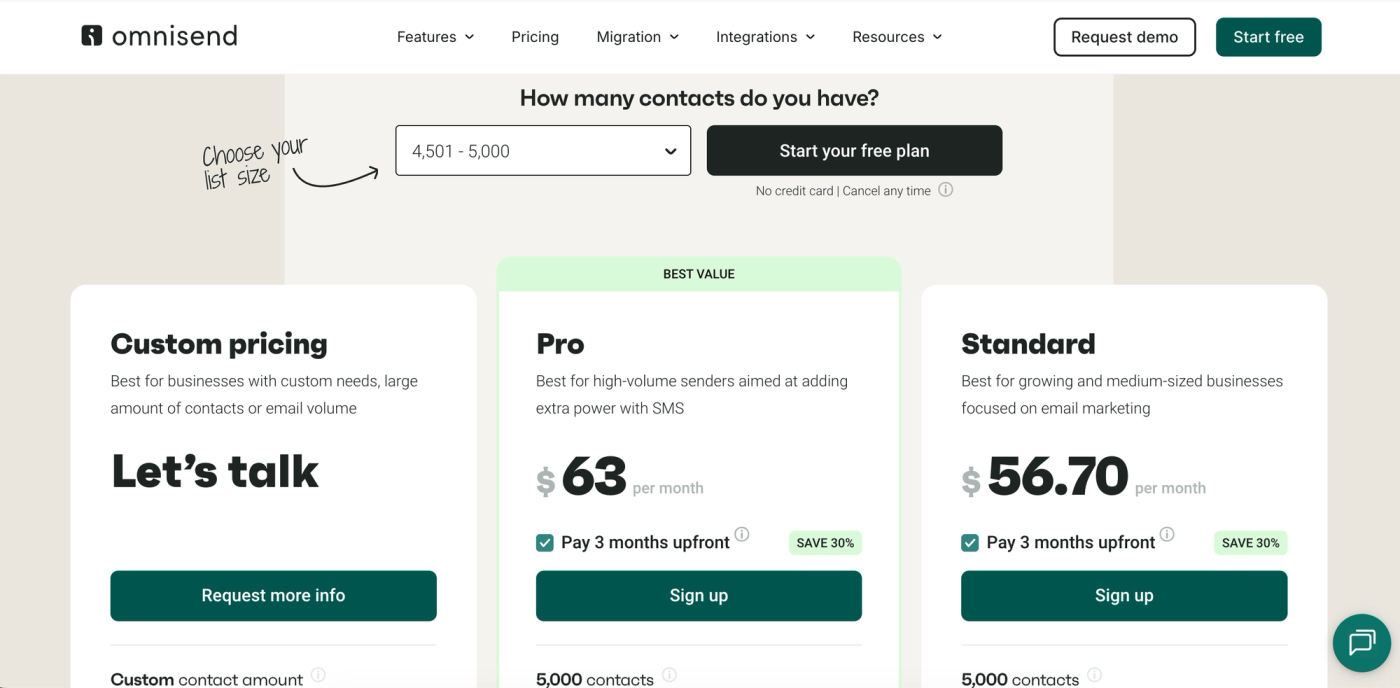Click Start your free plan
The width and height of the screenshot is (1400, 688).
click(x=854, y=150)
